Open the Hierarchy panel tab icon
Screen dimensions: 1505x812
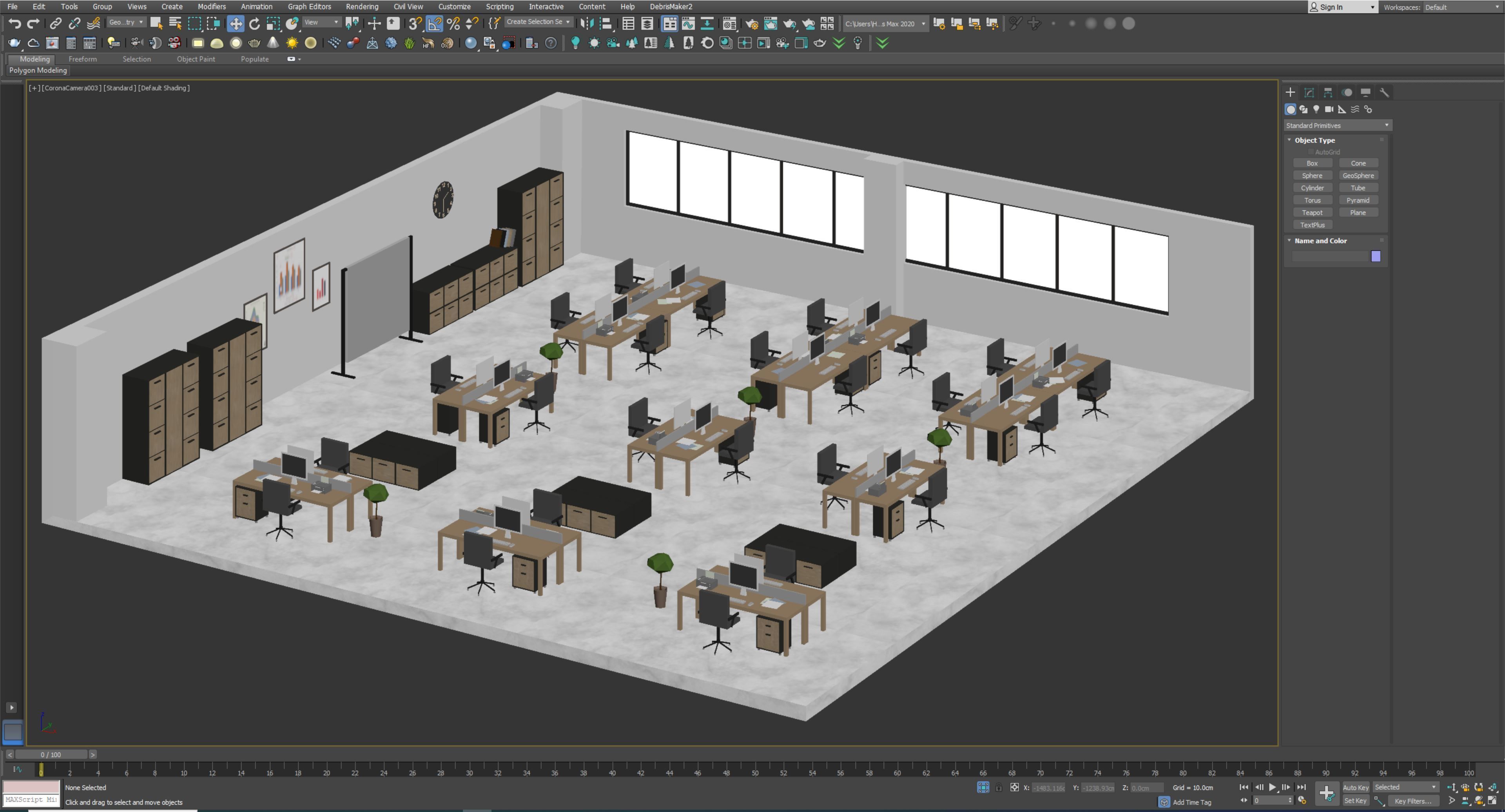pos(1328,92)
